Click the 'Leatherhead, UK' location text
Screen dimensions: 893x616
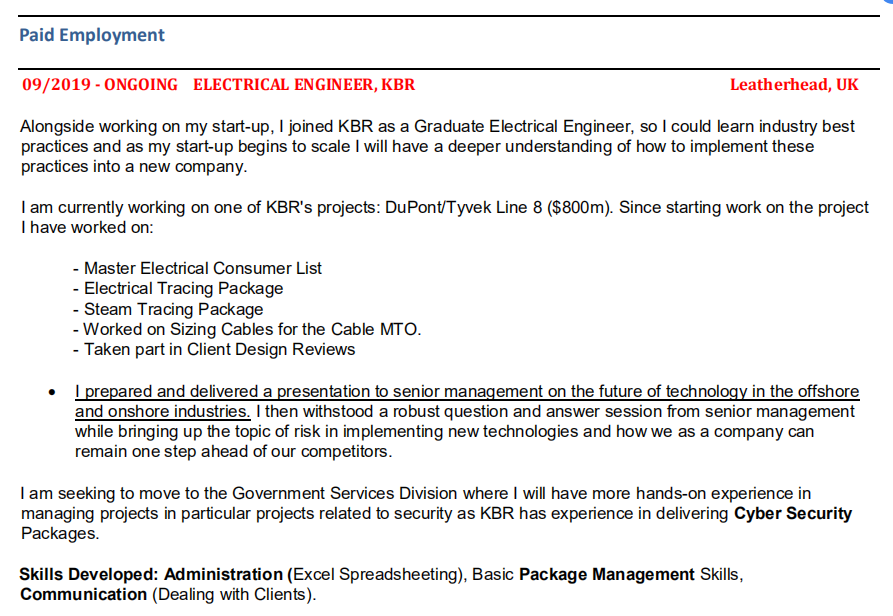[x=793, y=85]
